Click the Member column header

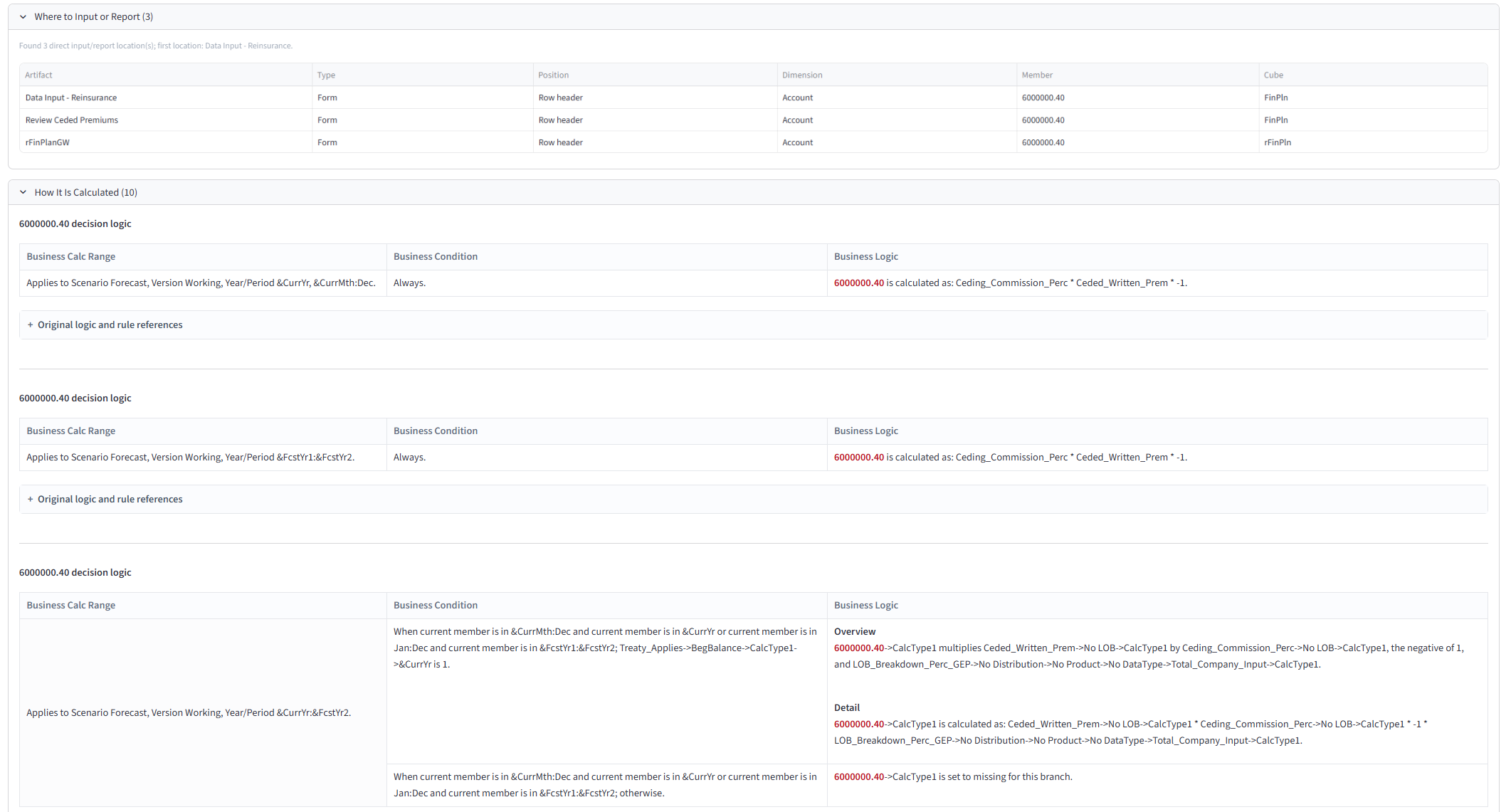click(x=1037, y=75)
